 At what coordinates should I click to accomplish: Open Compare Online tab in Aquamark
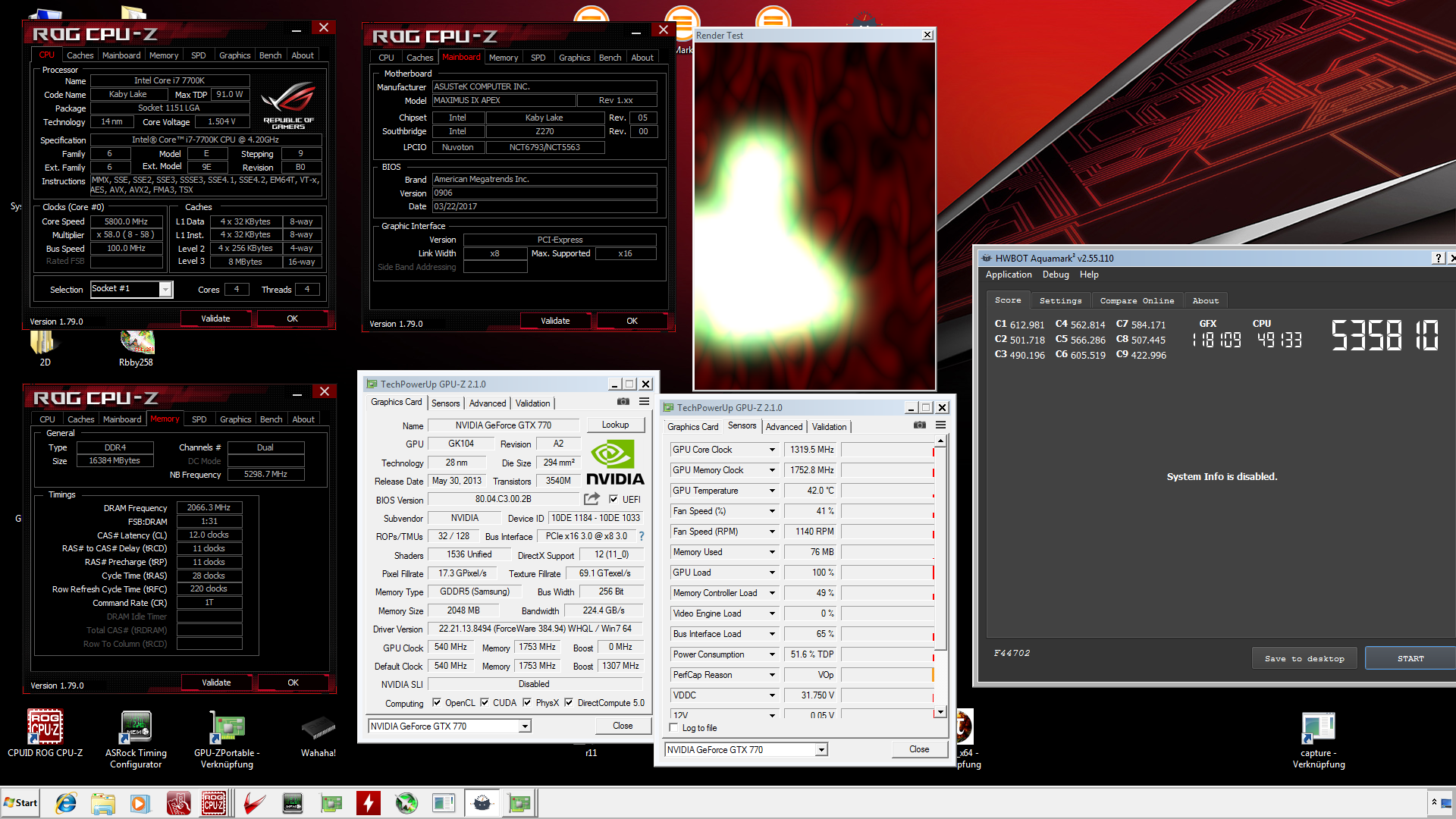tap(1137, 301)
